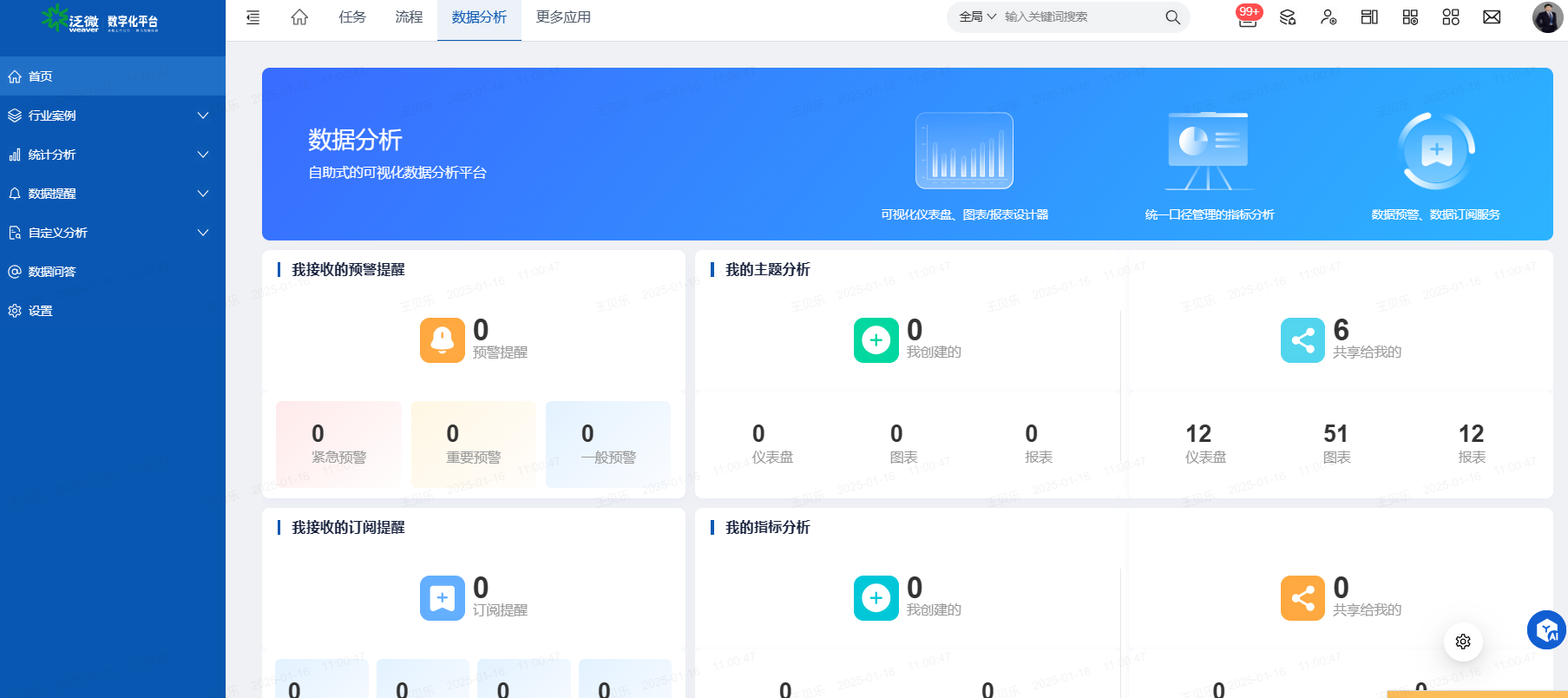The width and height of the screenshot is (1568, 698).
Task: Collapse the sidebar with the menu fold icon
Action: click(253, 17)
